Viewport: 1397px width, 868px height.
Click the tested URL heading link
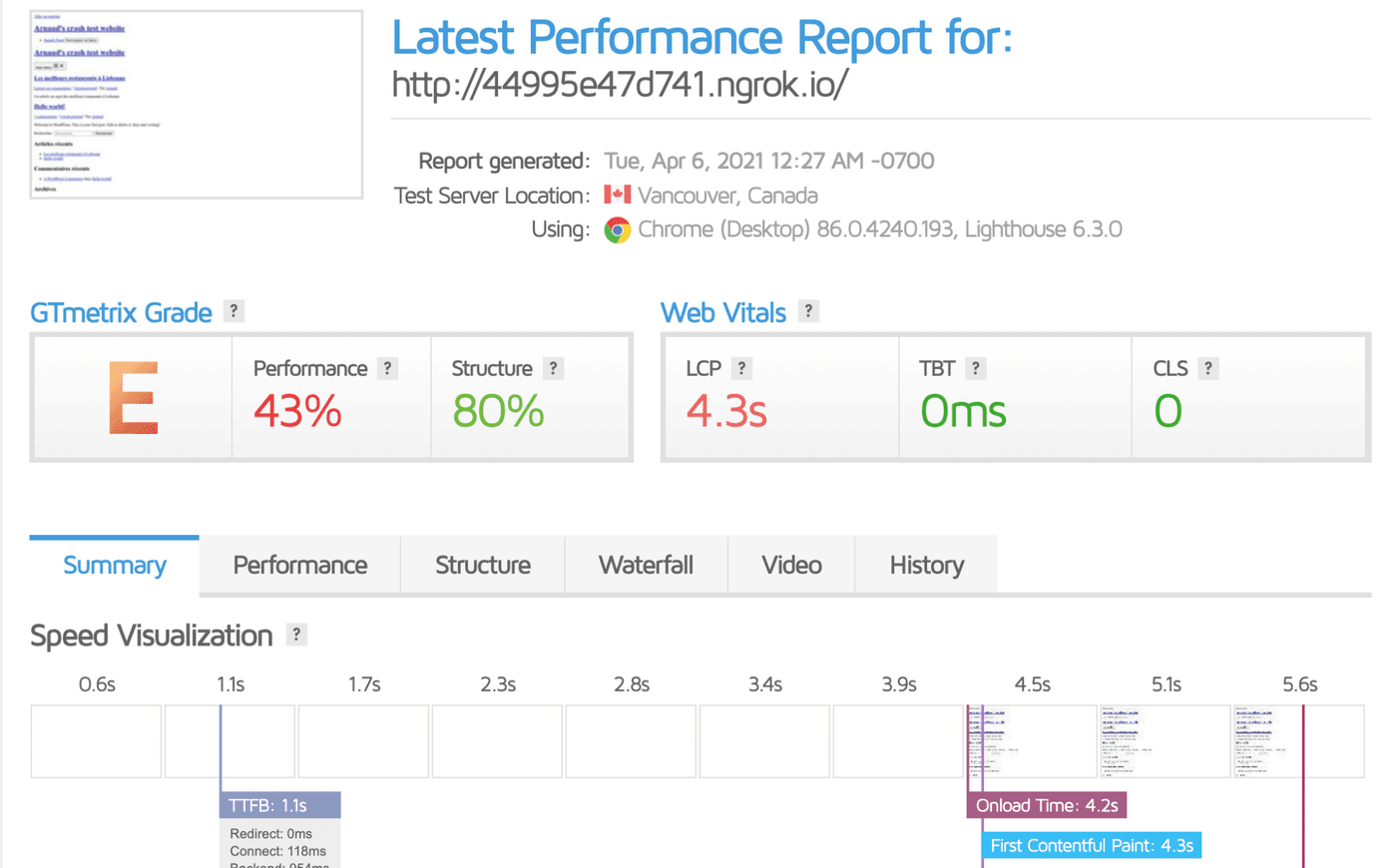point(620,85)
